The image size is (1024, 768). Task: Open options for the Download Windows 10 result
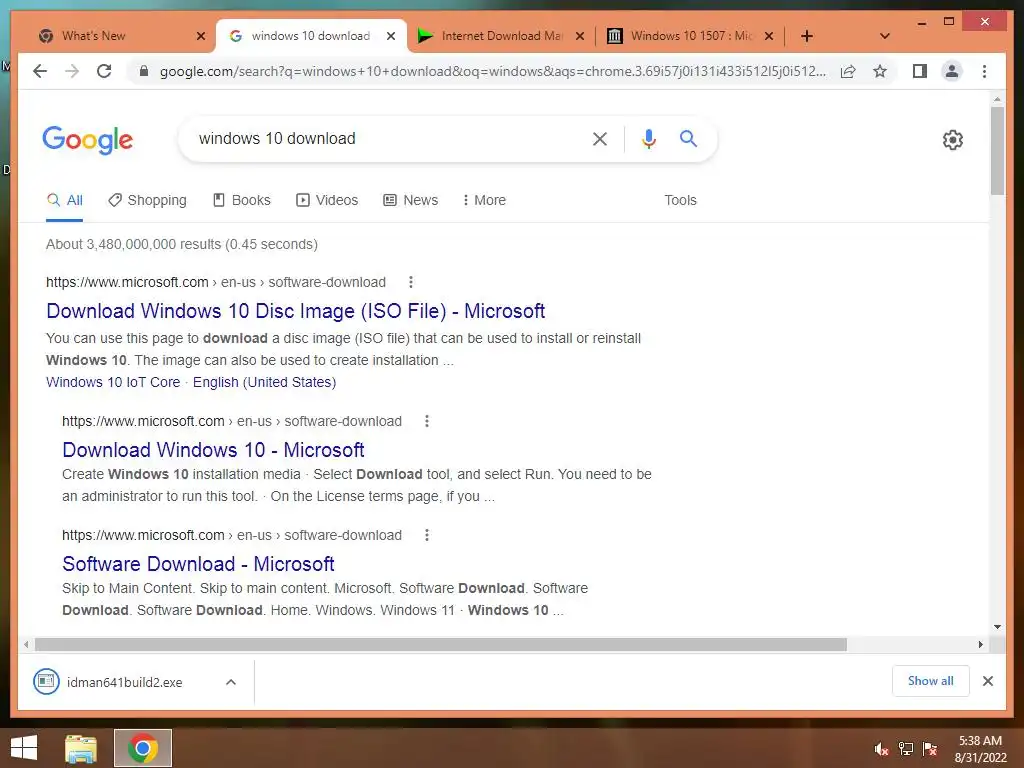(426, 421)
